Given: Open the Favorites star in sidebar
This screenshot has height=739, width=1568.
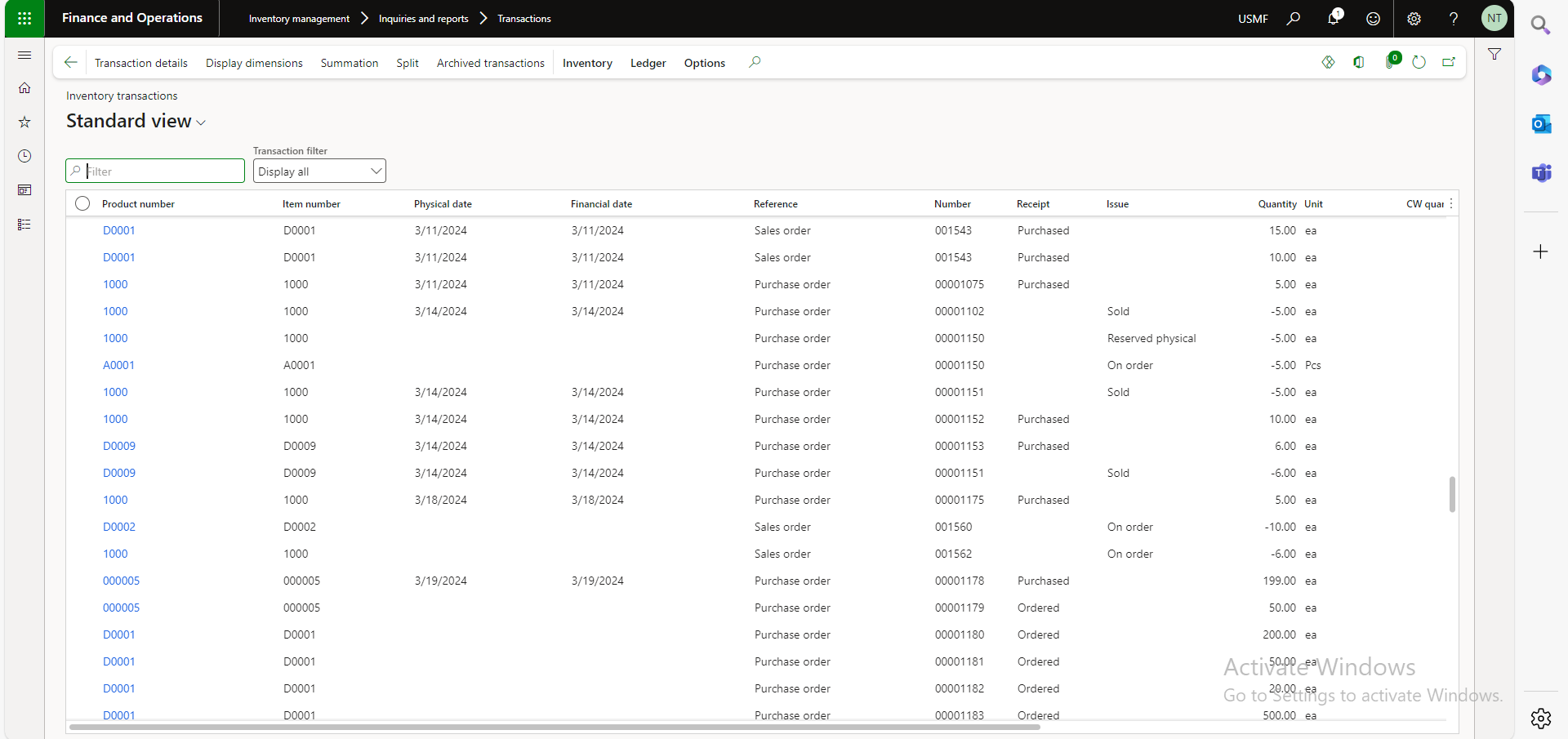Looking at the screenshot, I should tap(24, 122).
